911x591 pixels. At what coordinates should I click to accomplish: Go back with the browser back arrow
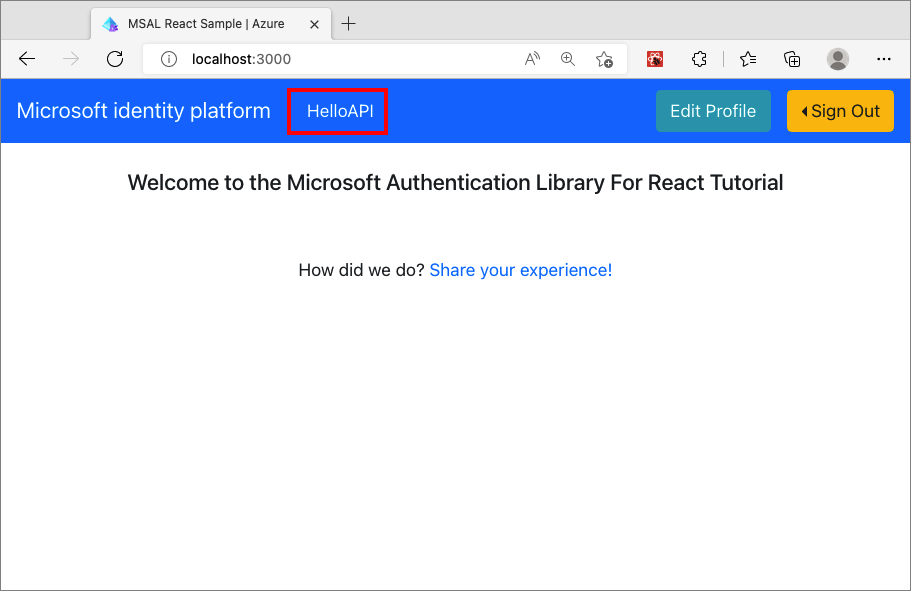click(x=27, y=59)
